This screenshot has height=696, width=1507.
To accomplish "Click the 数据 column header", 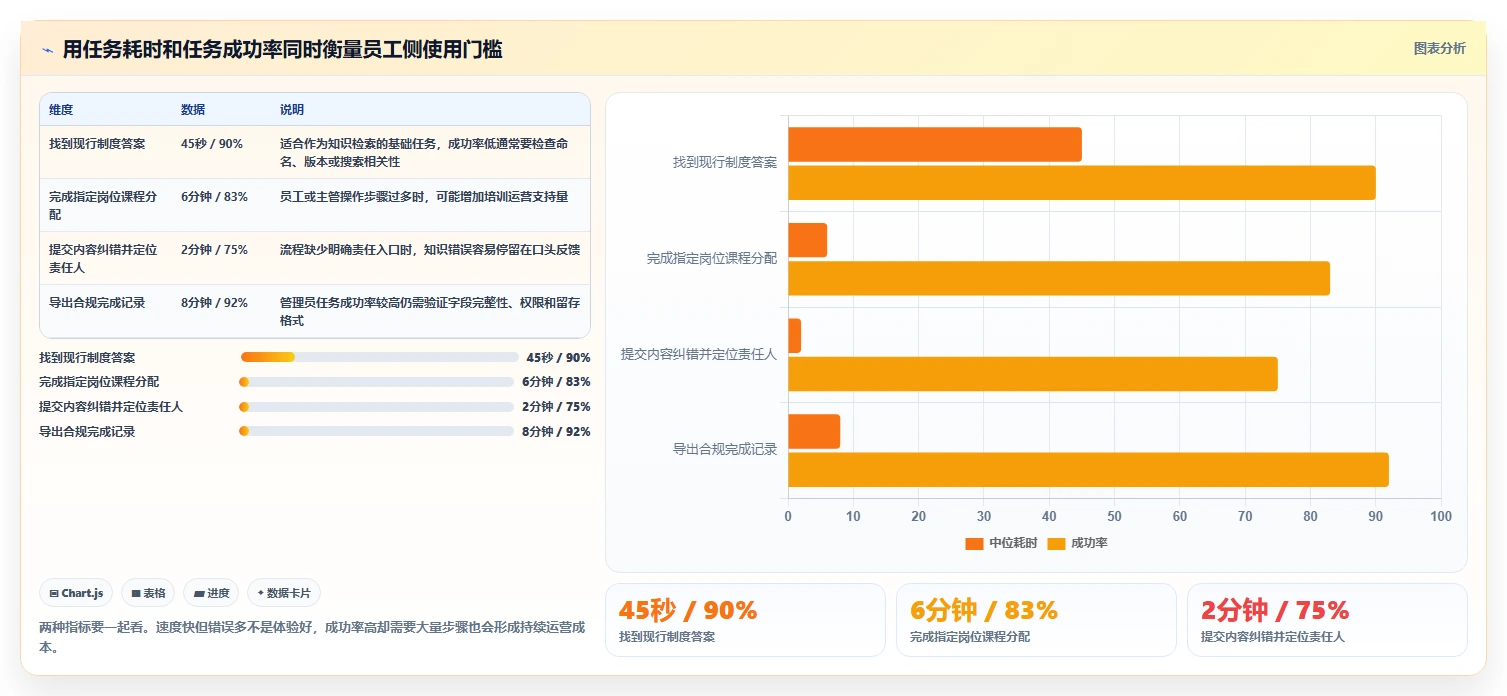I will click(193, 110).
